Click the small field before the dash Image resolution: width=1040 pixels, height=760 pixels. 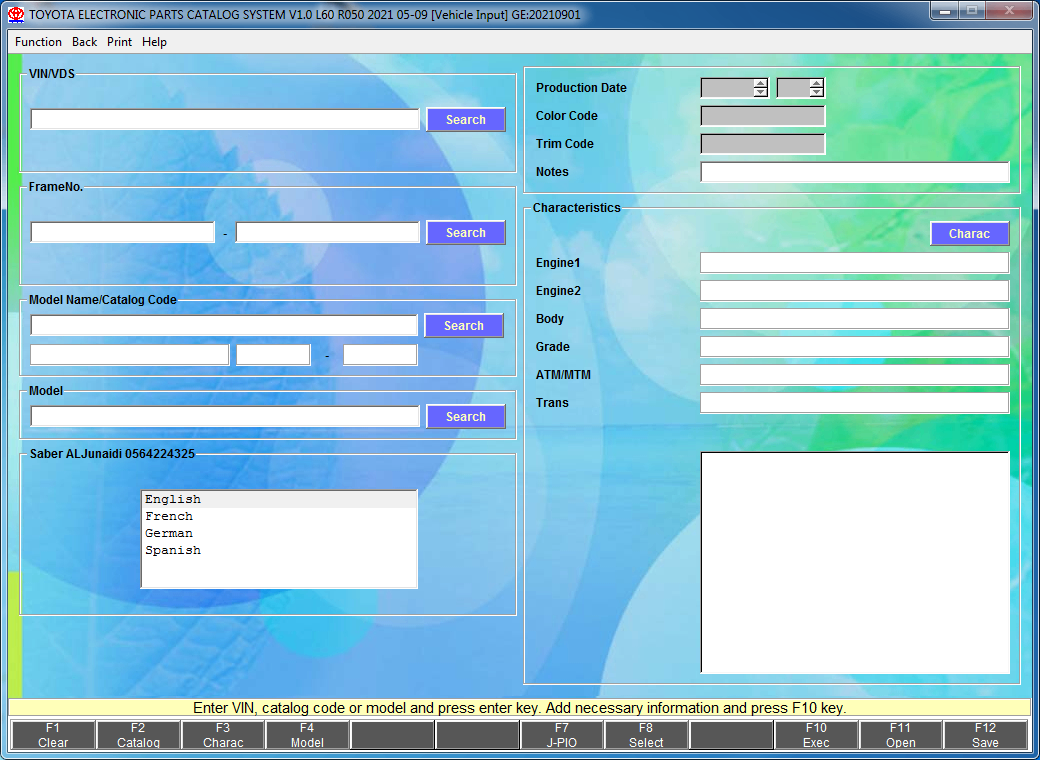tap(273, 355)
